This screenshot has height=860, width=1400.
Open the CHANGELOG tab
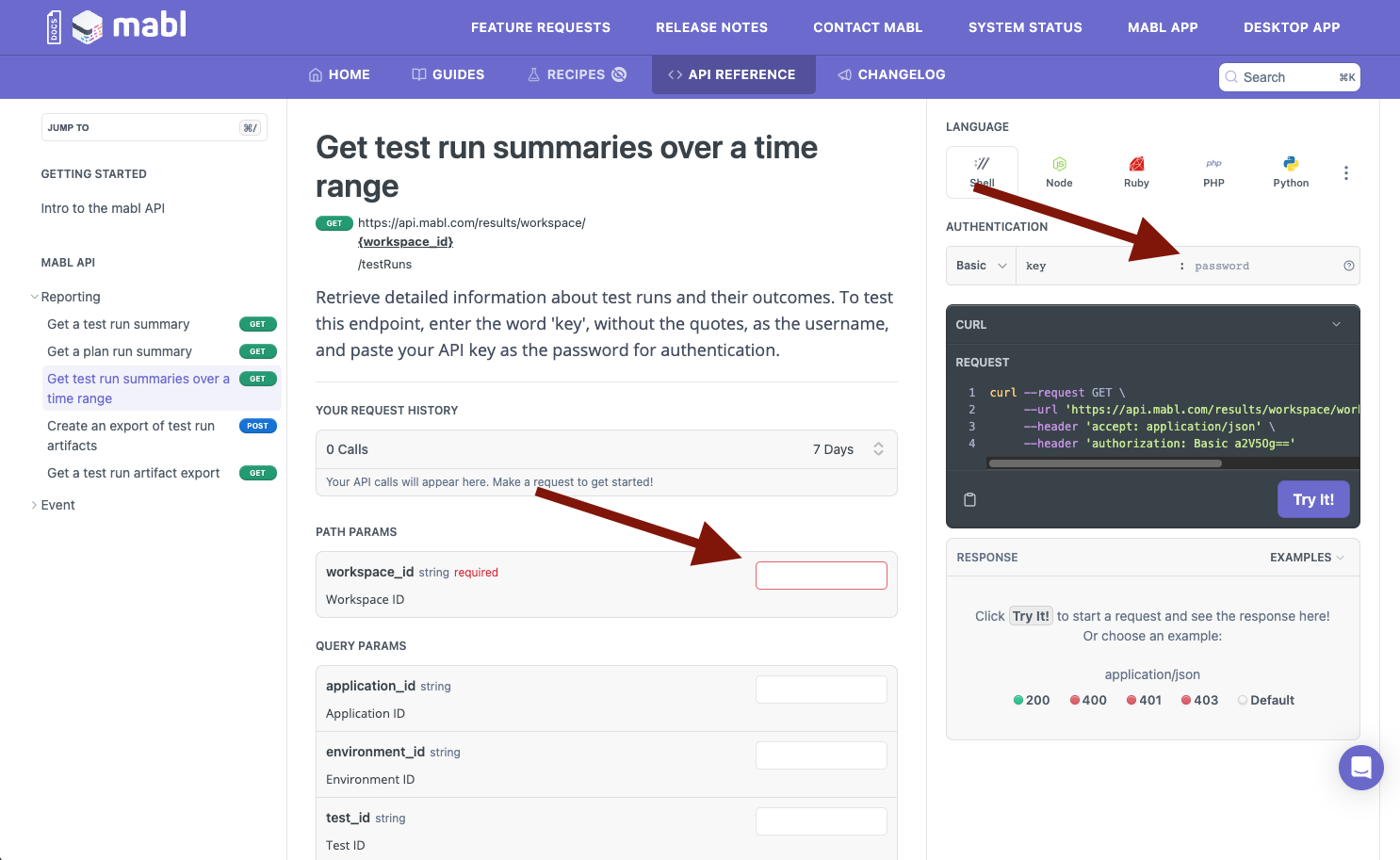[892, 74]
